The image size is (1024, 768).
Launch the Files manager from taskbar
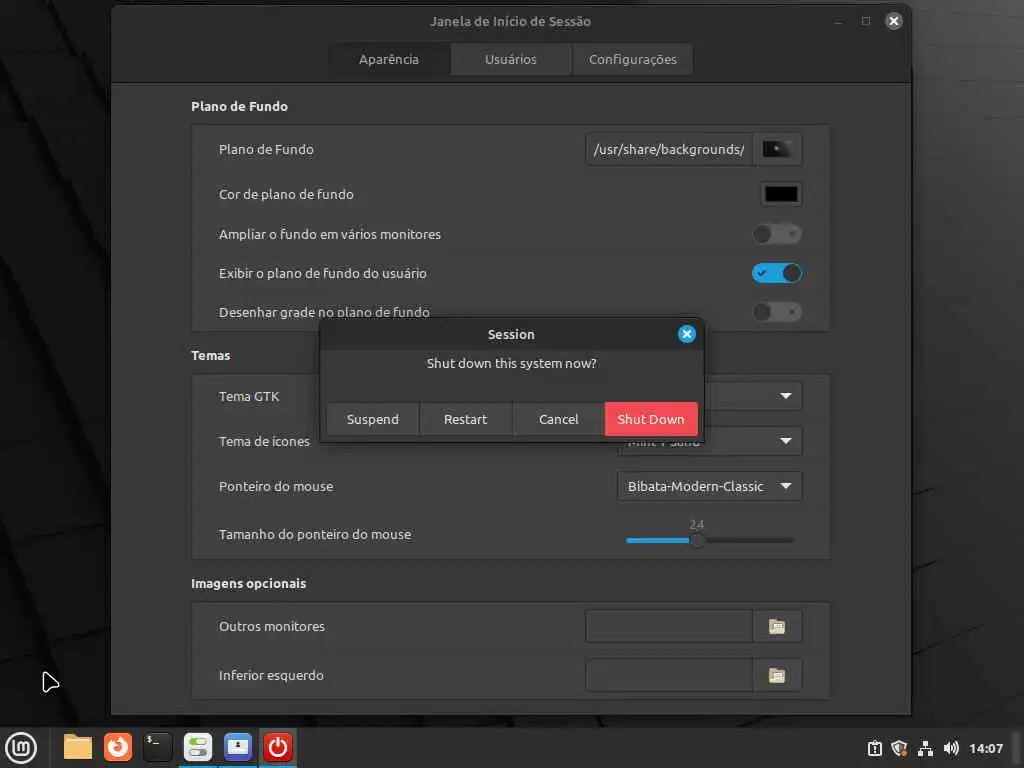pos(78,747)
